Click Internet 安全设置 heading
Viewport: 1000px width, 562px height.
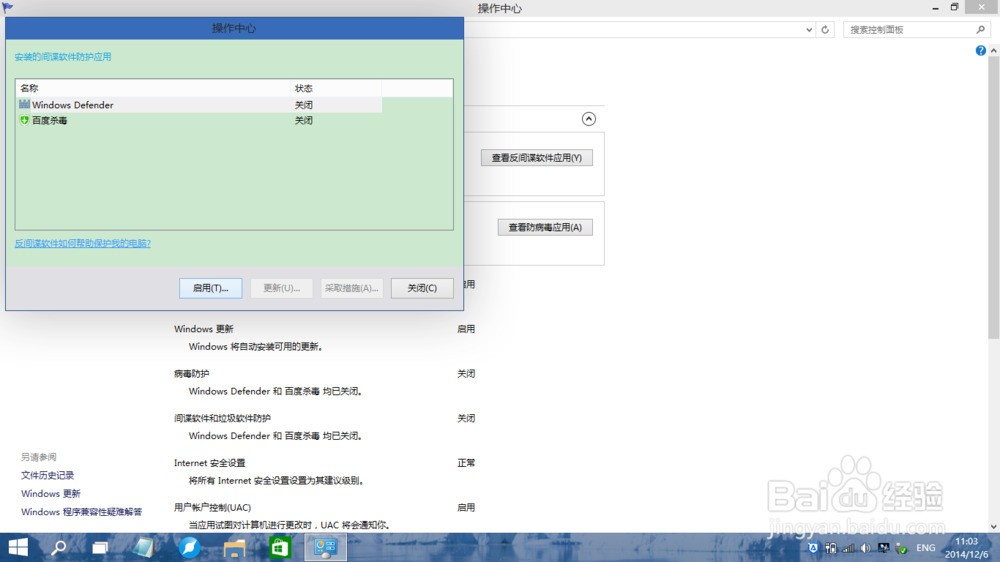point(209,463)
